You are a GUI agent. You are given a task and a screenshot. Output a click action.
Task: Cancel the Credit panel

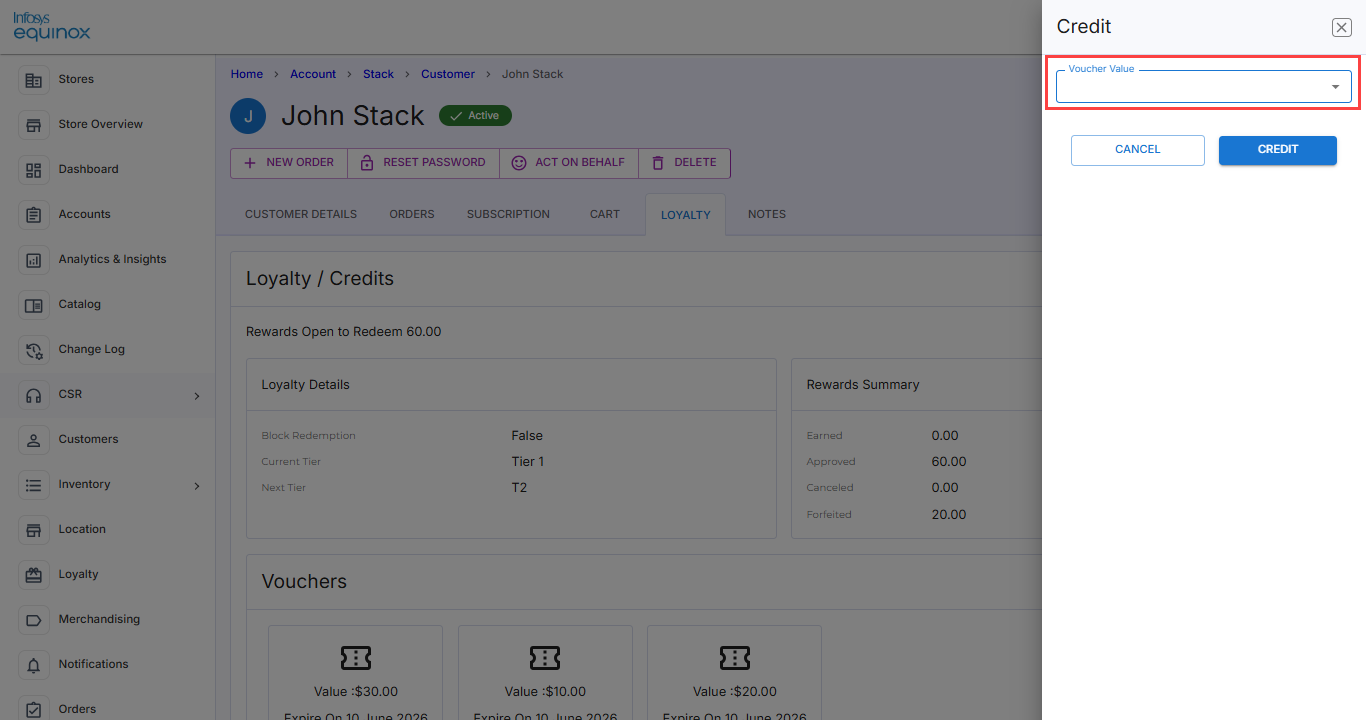(1138, 150)
